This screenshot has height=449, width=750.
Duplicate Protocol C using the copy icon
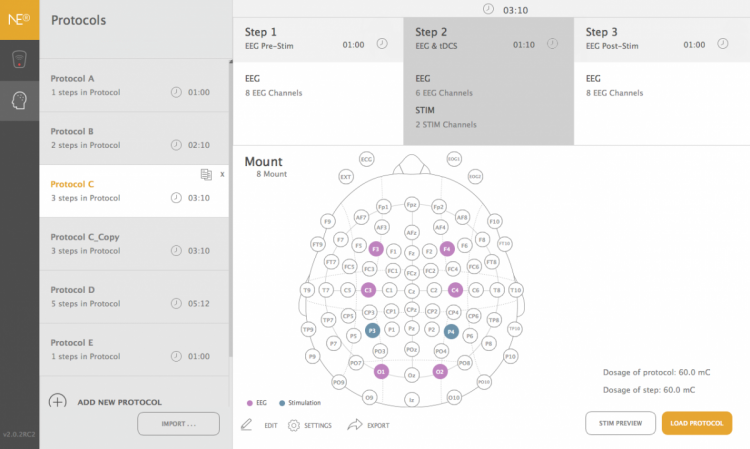tap(206, 174)
